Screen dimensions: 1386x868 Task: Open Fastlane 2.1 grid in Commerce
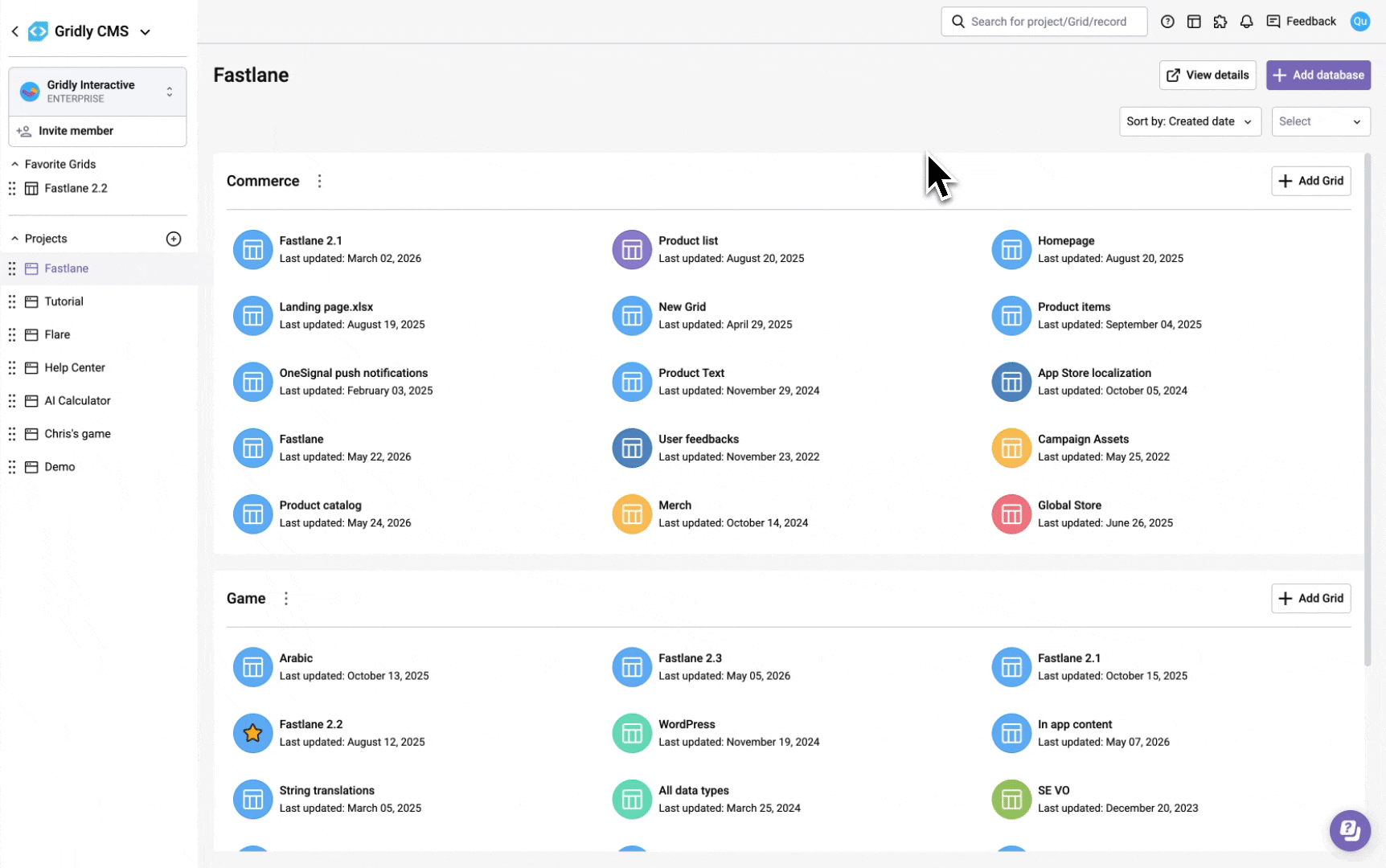310,240
